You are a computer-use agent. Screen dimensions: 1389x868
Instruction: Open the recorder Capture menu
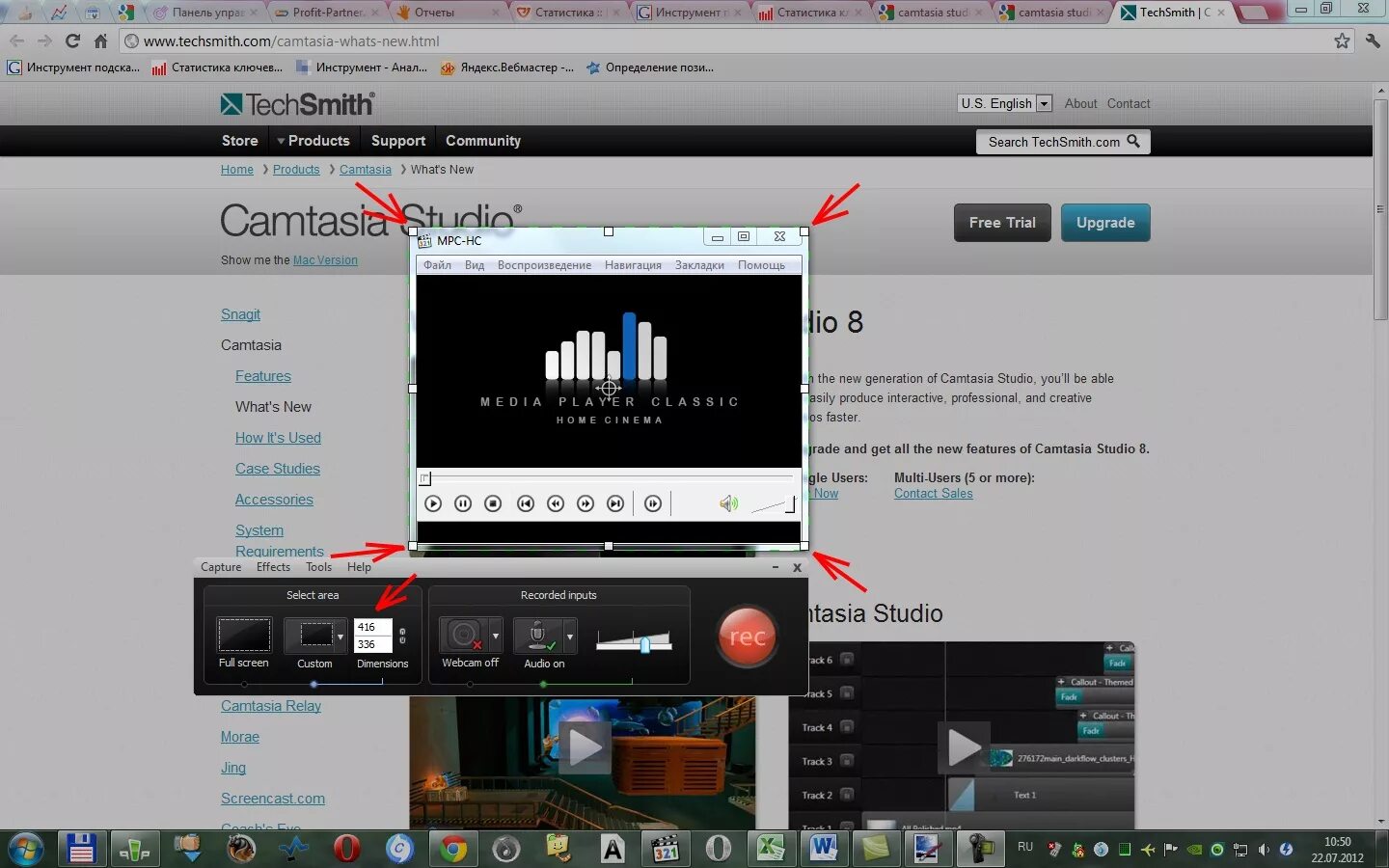[221, 567]
